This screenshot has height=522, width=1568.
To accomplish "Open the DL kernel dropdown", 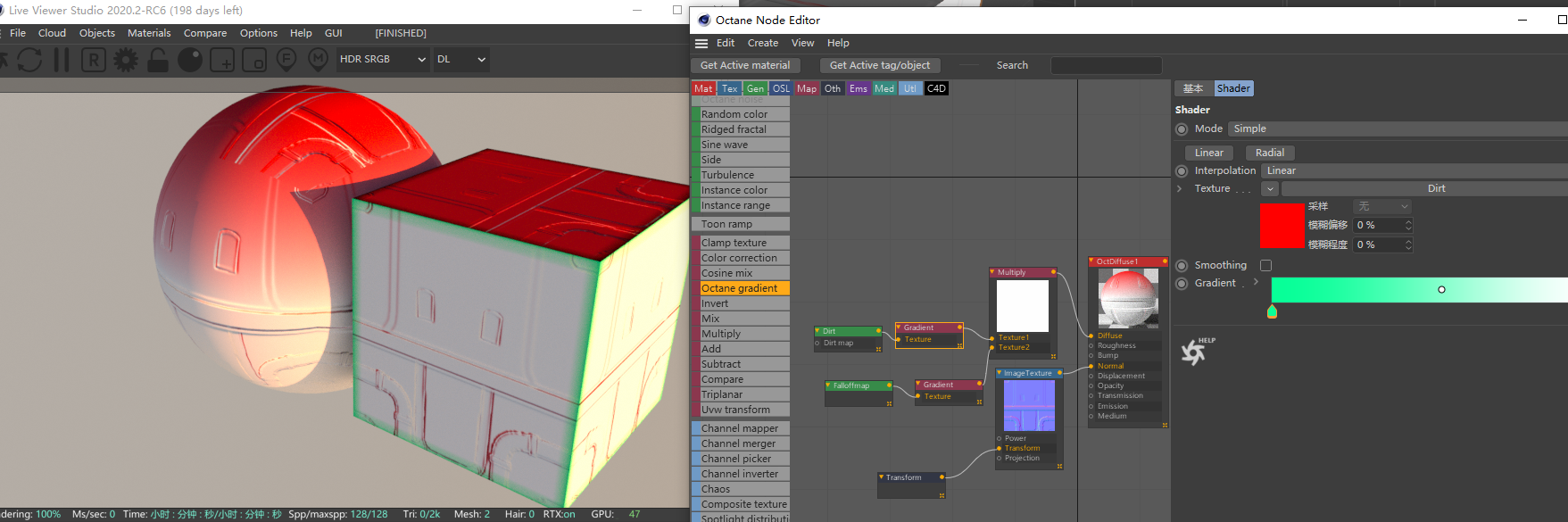I will [x=461, y=59].
